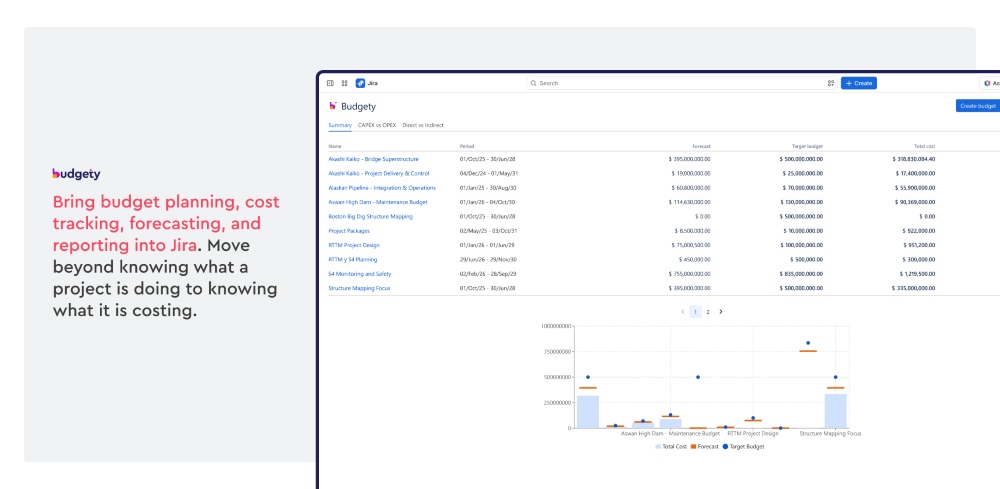Open Alaskan Pipeline - Integration & Operations
Viewport: 1000px width, 489px height.
coord(382,188)
